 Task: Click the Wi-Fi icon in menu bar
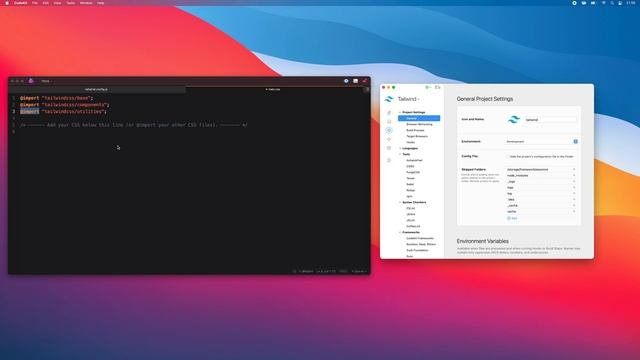pos(603,3)
